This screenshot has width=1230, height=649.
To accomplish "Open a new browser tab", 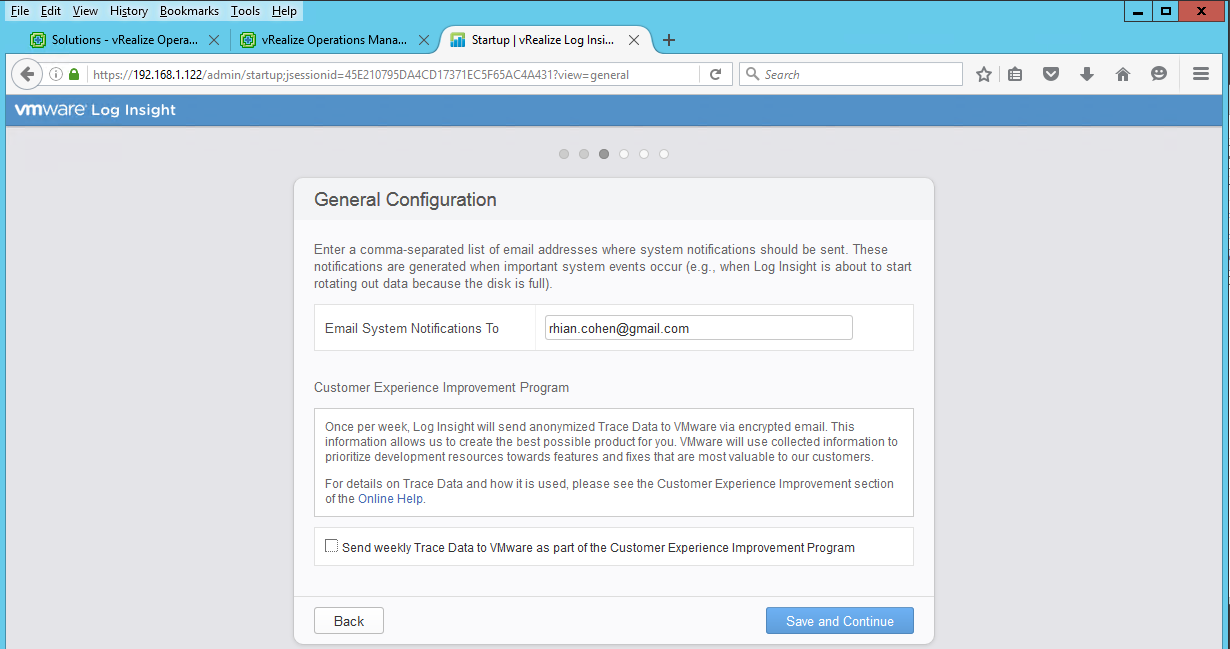I will (669, 40).
